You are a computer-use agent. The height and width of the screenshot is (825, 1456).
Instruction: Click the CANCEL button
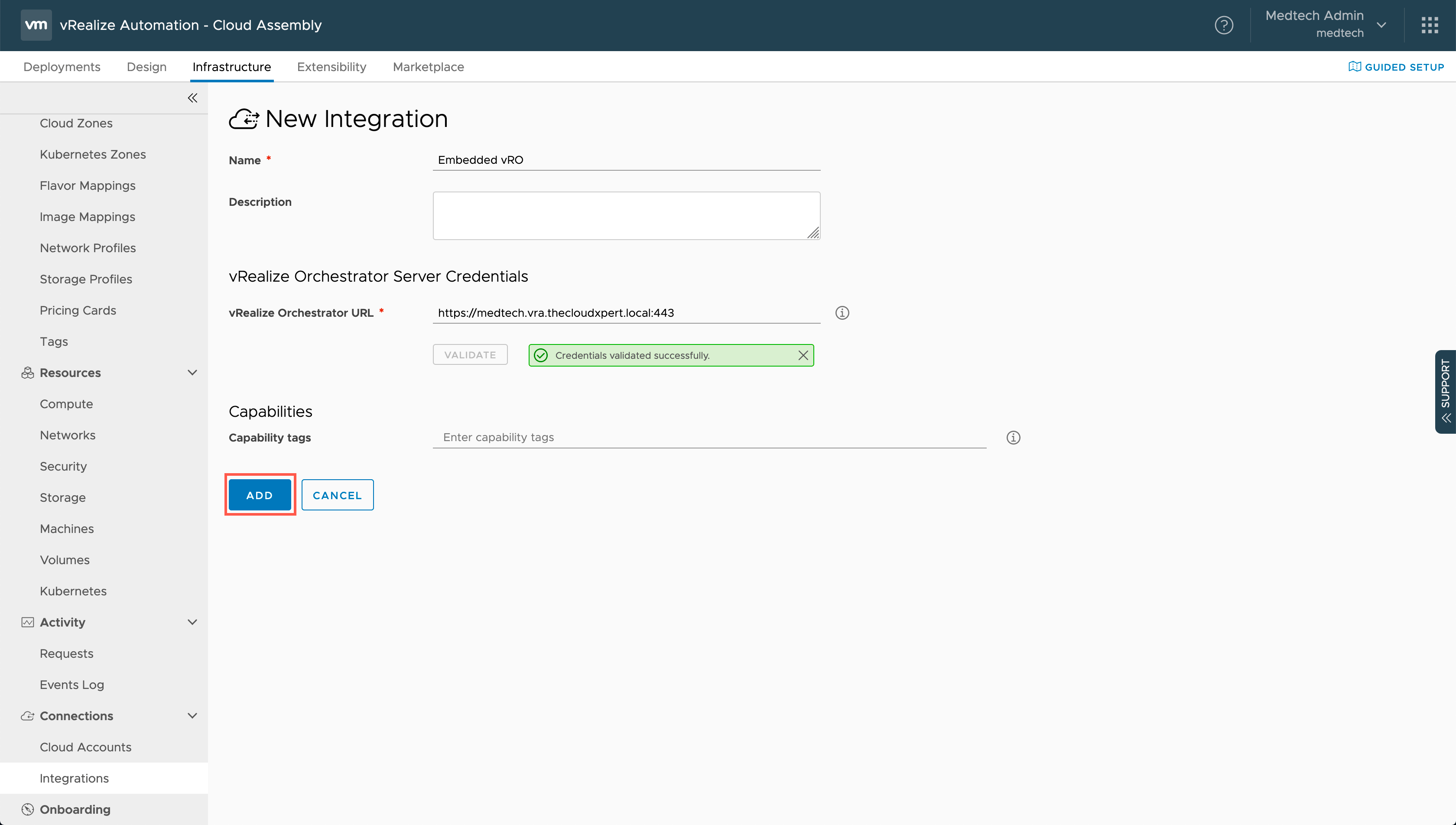(x=337, y=495)
